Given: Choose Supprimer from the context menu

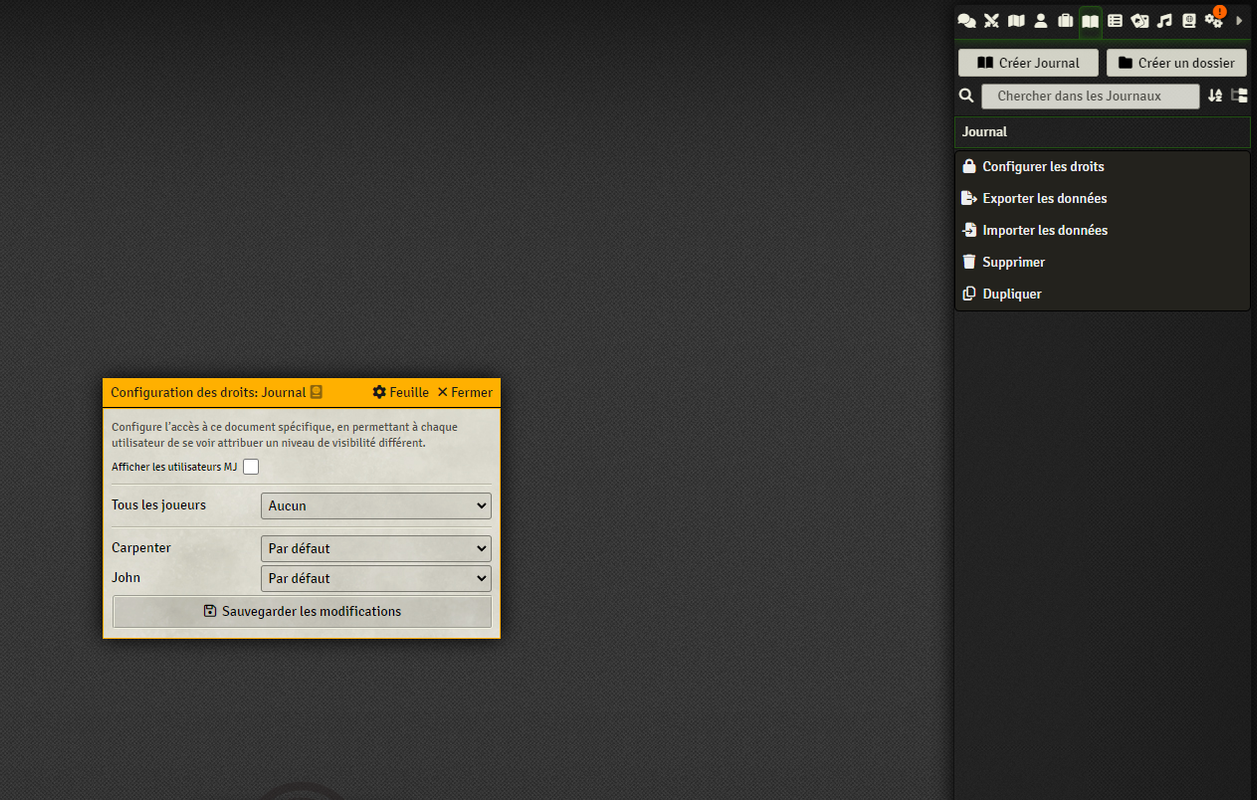Looking at the screenshot, I should tap(1102, 262).
